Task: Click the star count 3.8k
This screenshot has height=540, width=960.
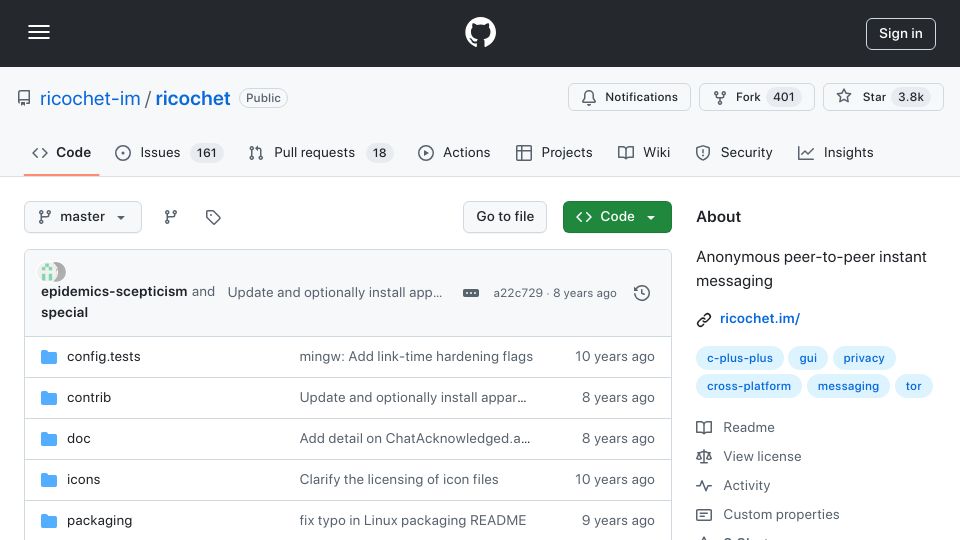Action: tap(910, 97)
